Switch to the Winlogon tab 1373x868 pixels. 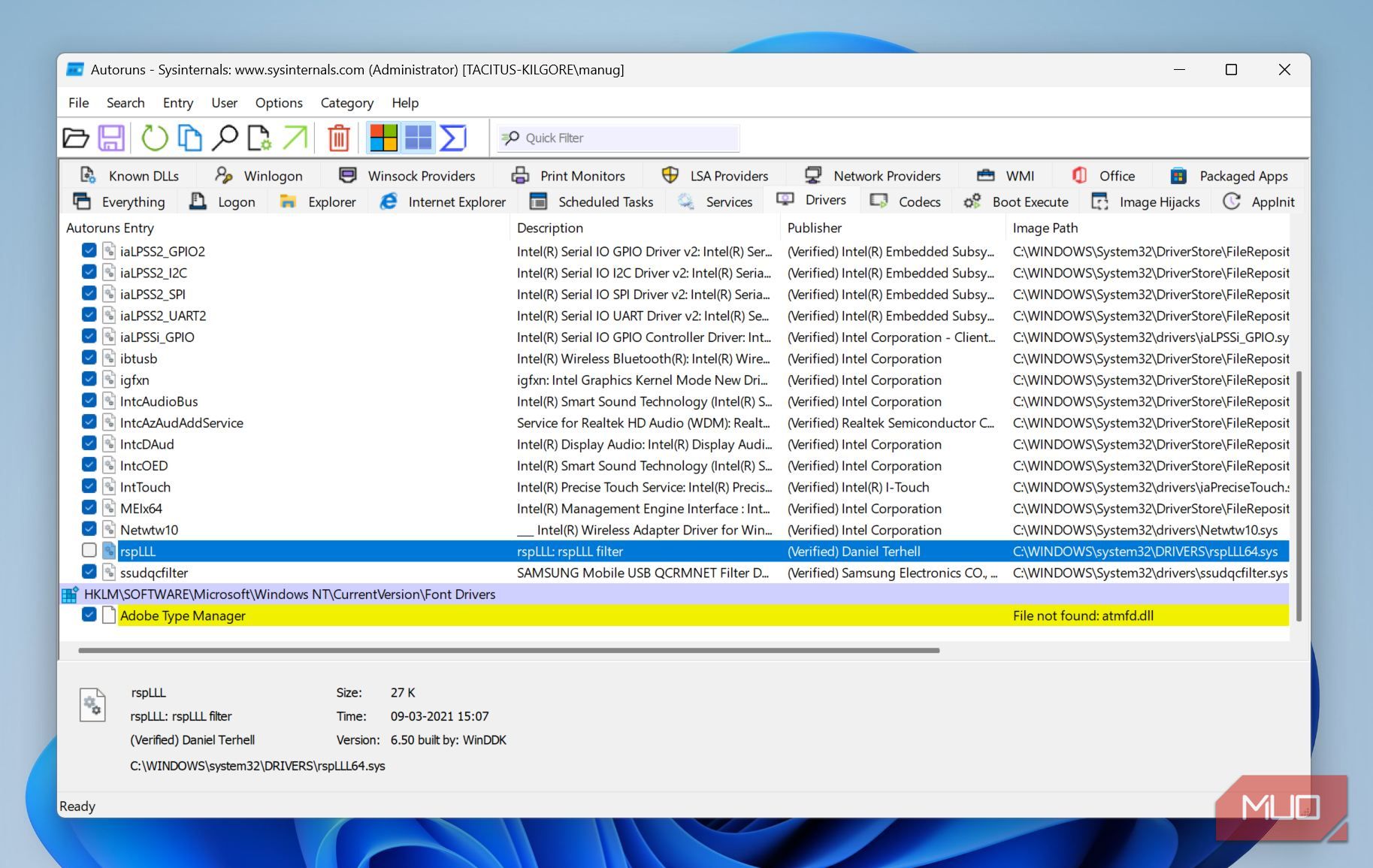coord(259,176)
